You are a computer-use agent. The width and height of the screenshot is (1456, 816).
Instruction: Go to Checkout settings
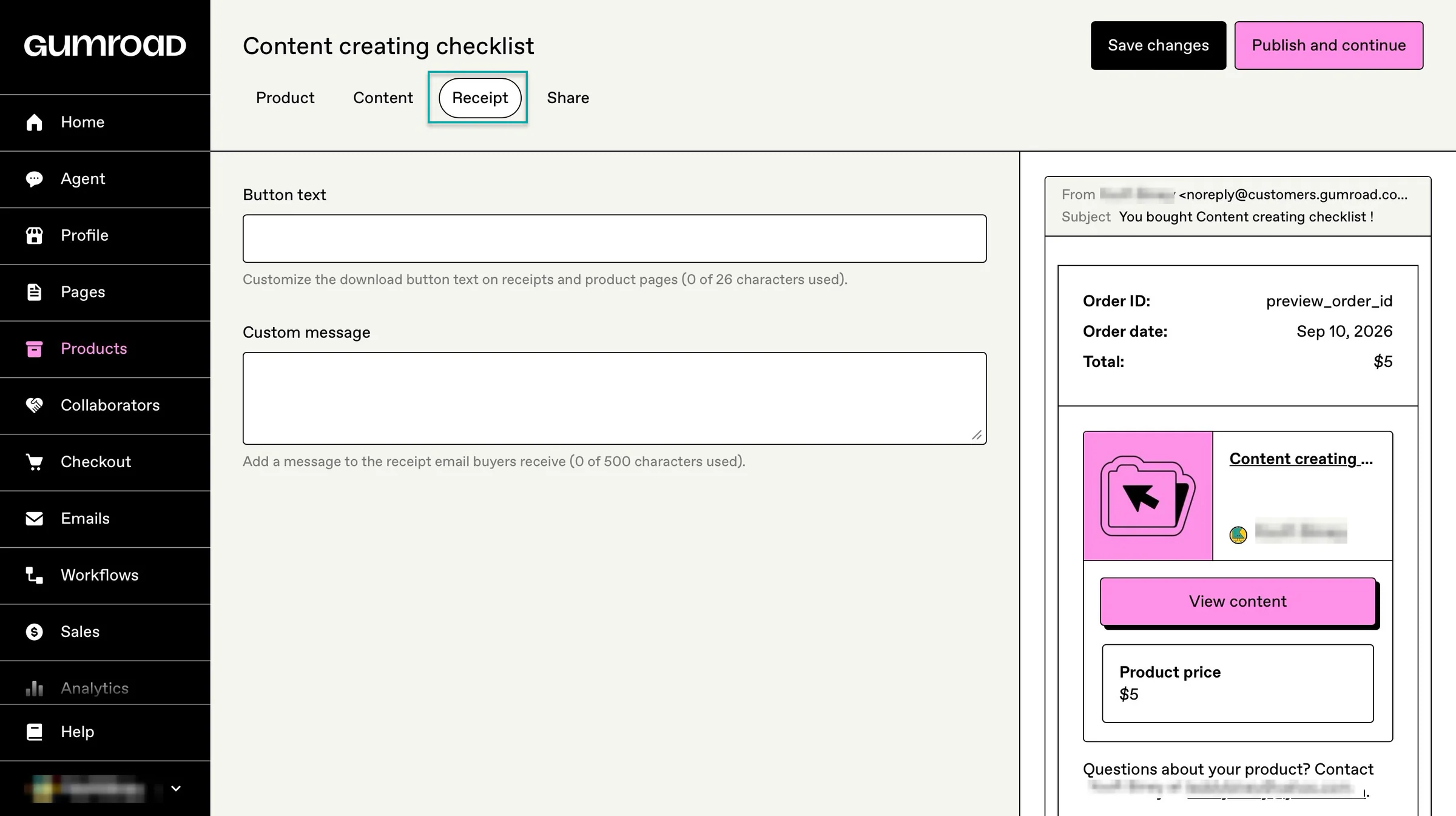click(105, 462)
